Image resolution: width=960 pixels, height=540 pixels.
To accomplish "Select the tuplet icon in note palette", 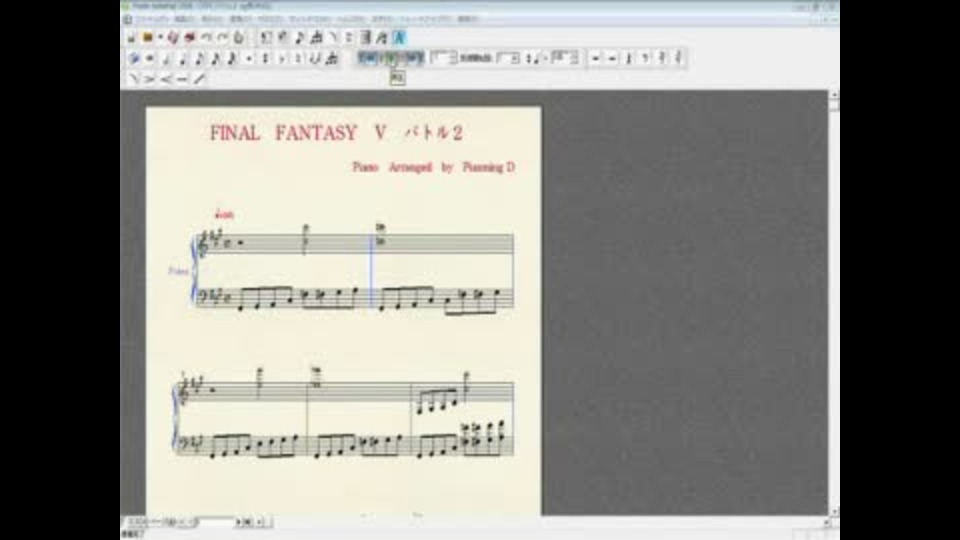I will (x=332, y=59).
